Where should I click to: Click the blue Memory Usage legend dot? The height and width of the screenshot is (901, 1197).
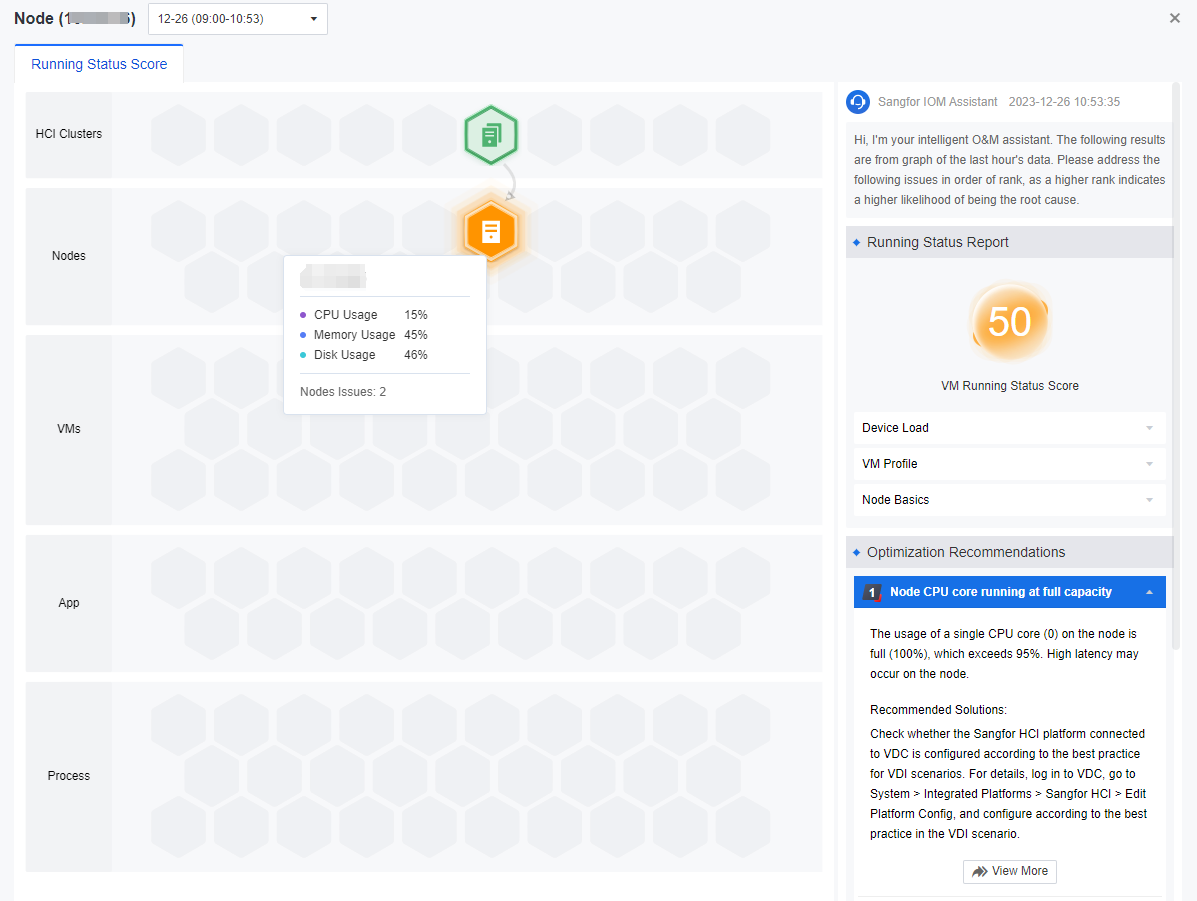pos(303,335)
